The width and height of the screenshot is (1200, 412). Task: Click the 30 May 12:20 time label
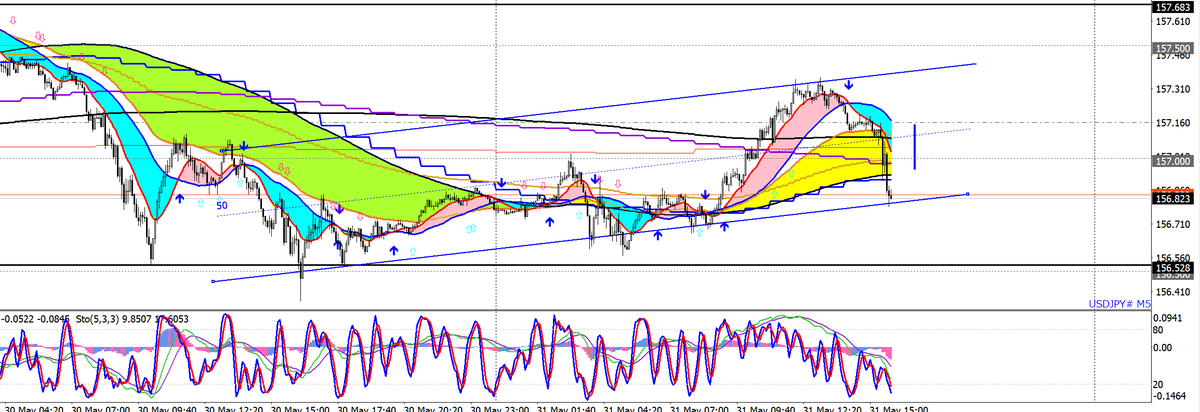(x=233, y=408)
